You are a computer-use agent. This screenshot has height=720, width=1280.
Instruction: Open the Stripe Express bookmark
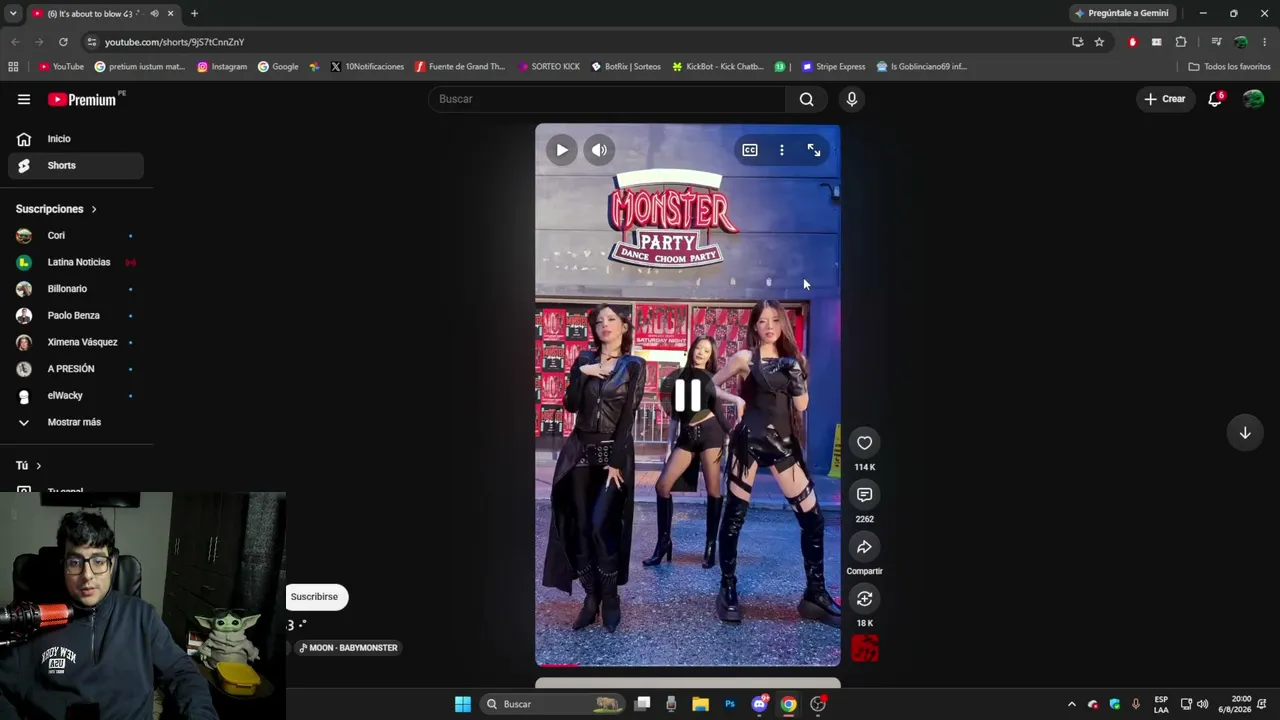[834, 67]
